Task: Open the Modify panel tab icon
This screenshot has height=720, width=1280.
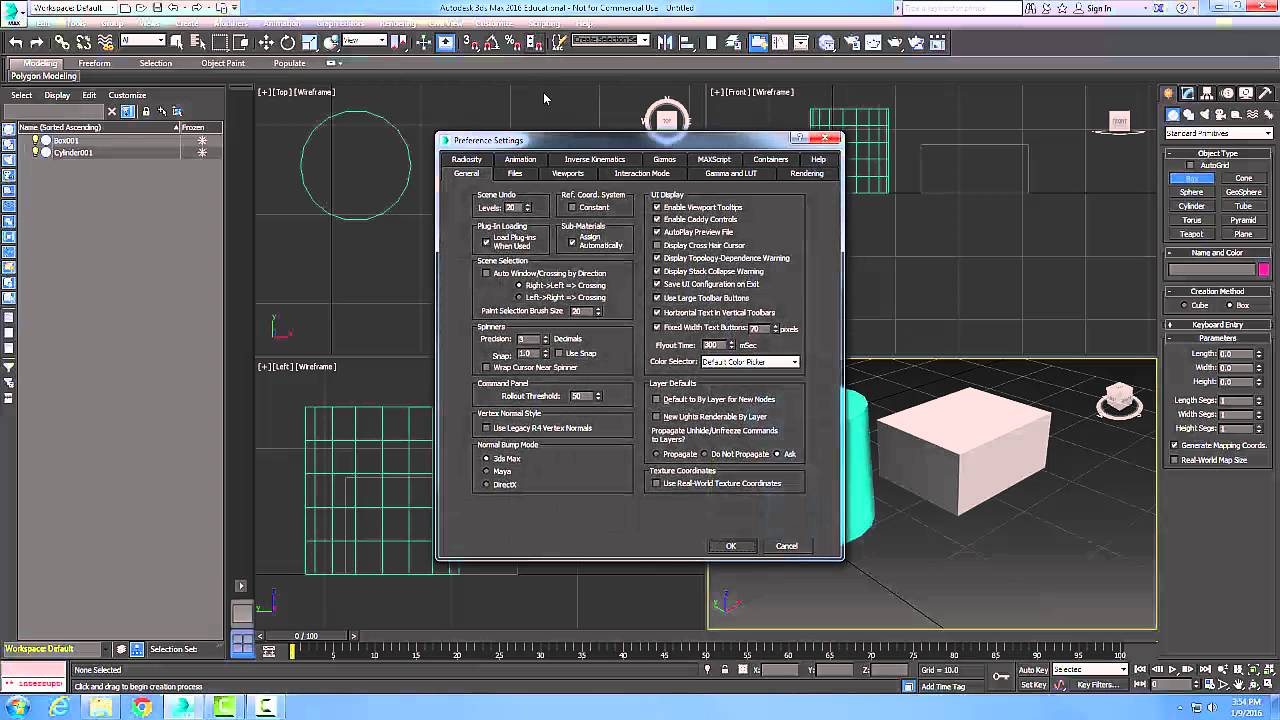Action: (x=1188, y=93)
